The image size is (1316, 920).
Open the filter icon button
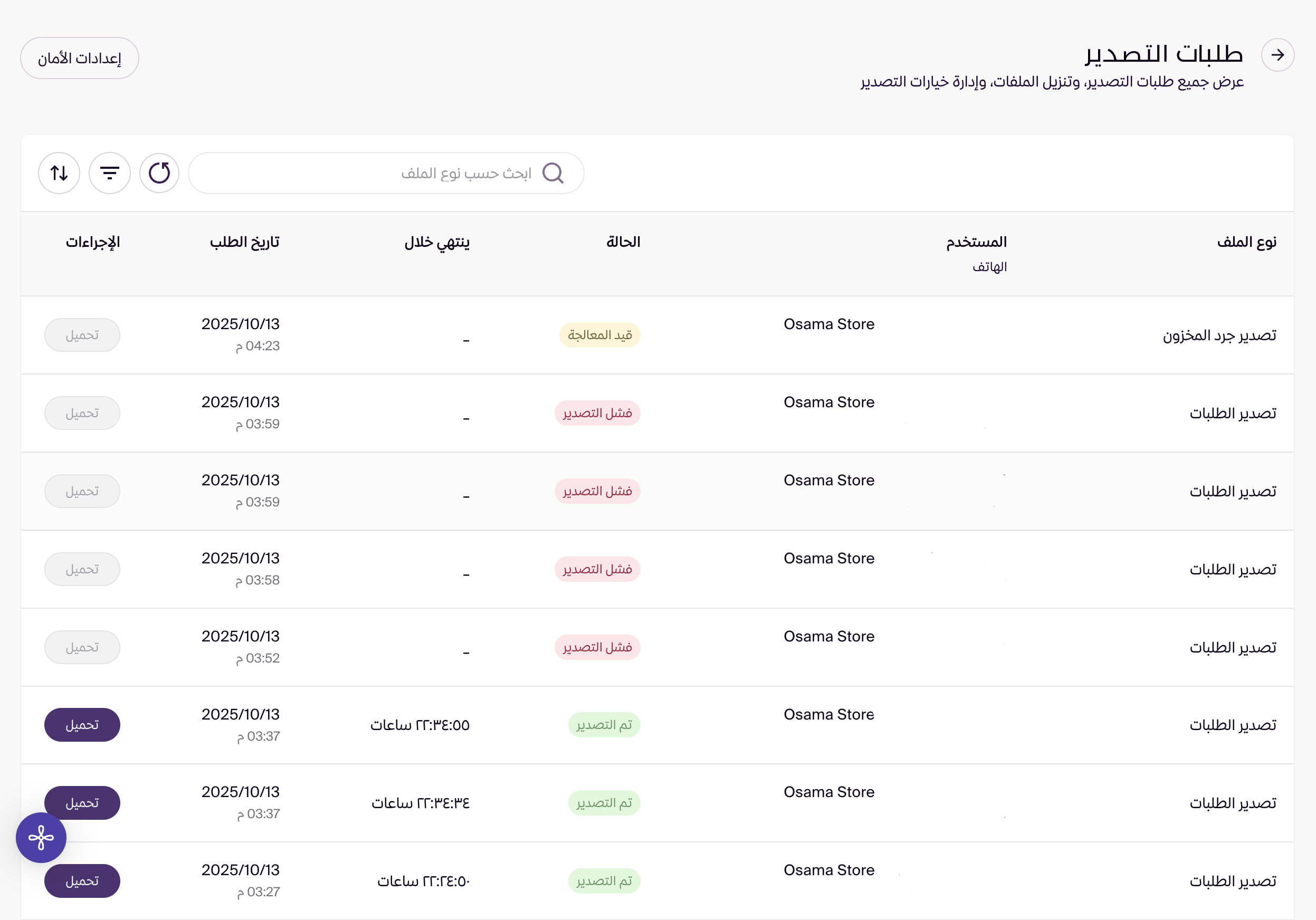pyautogui.click(x=109, y=172)
